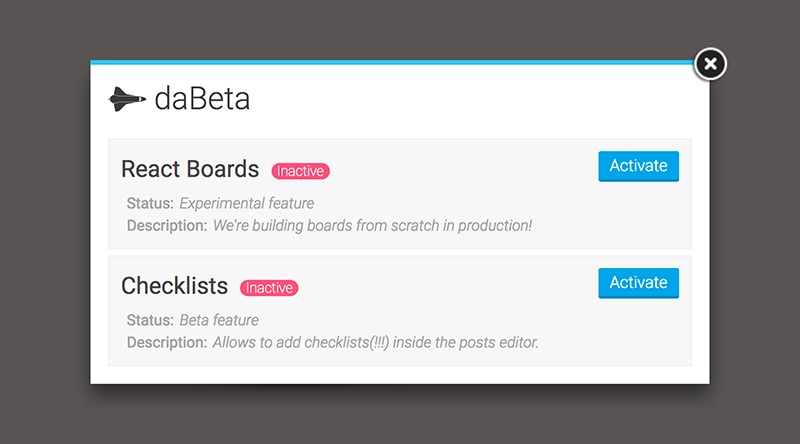Click the Description label under Checklists

[x=167, y=343]
